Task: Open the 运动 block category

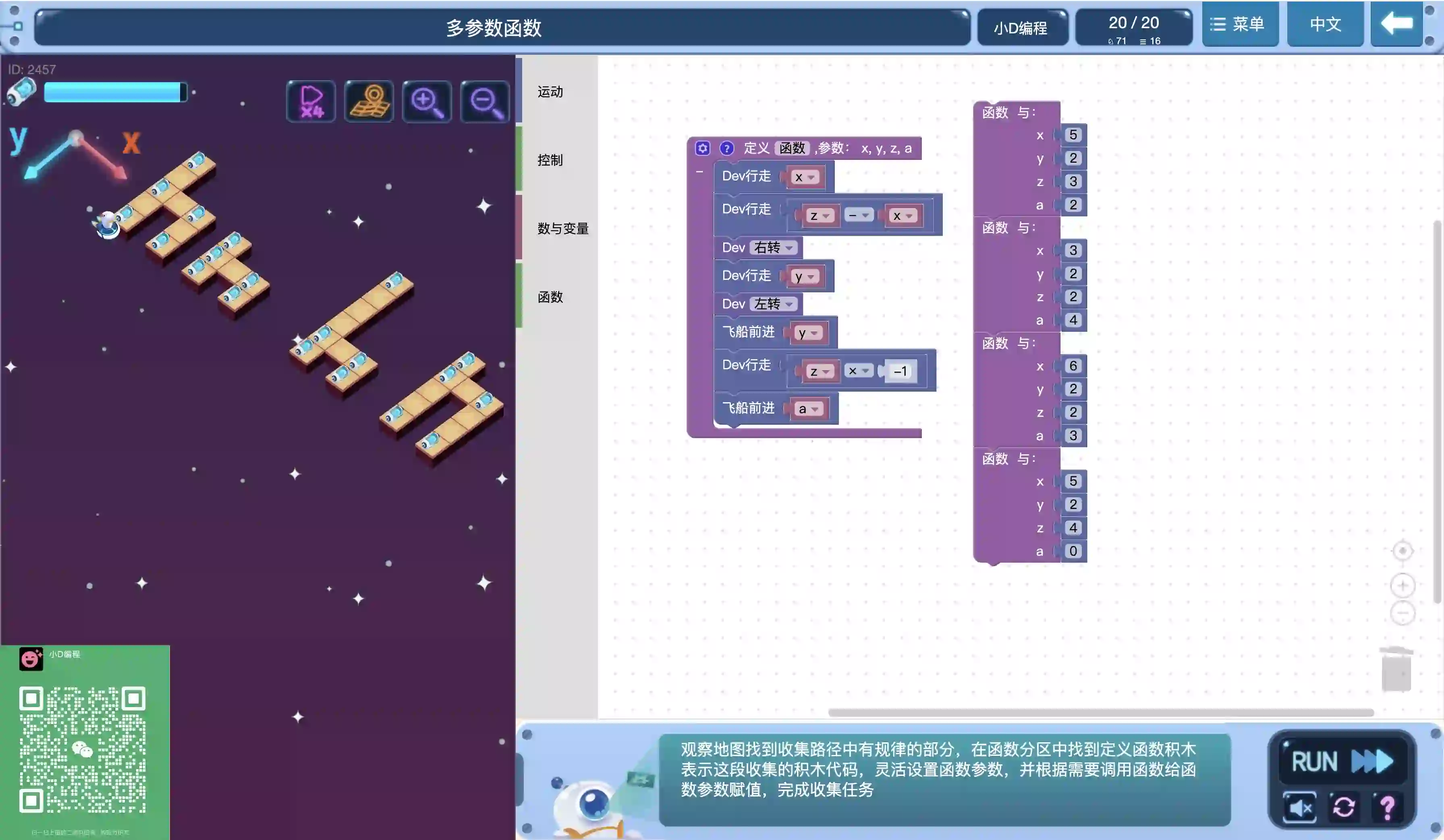Action: pos(550,92)
